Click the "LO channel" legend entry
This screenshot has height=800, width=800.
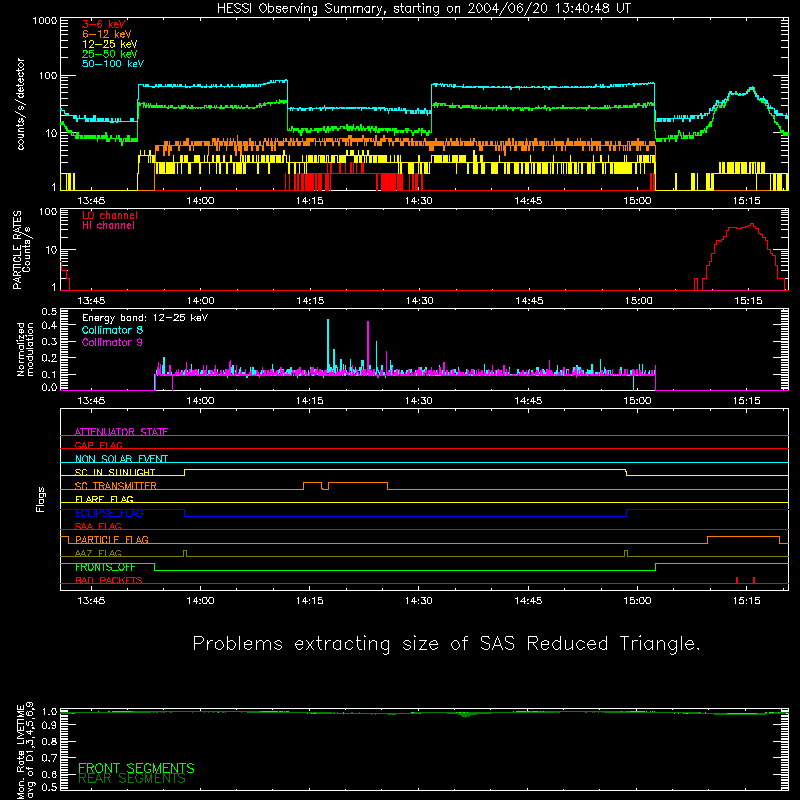[x=110, y=215]
